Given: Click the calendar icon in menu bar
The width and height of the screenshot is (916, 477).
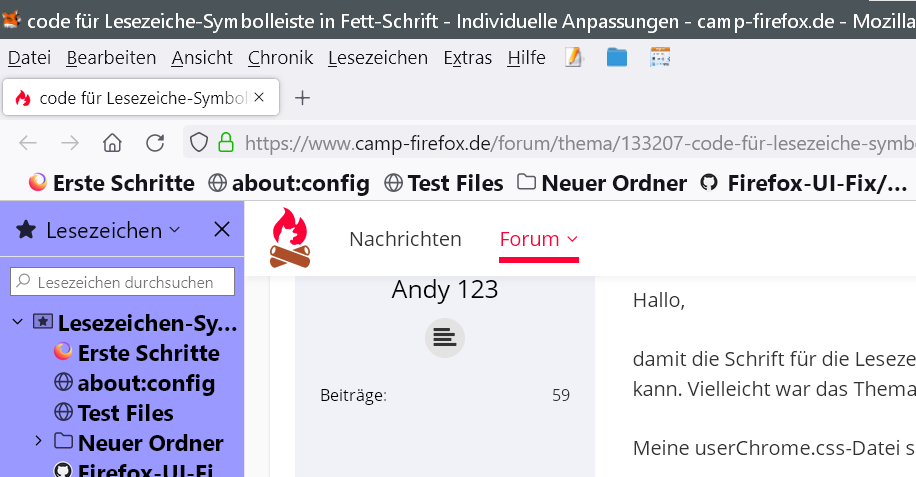Looking at the screenshot, I should point(660,57).
